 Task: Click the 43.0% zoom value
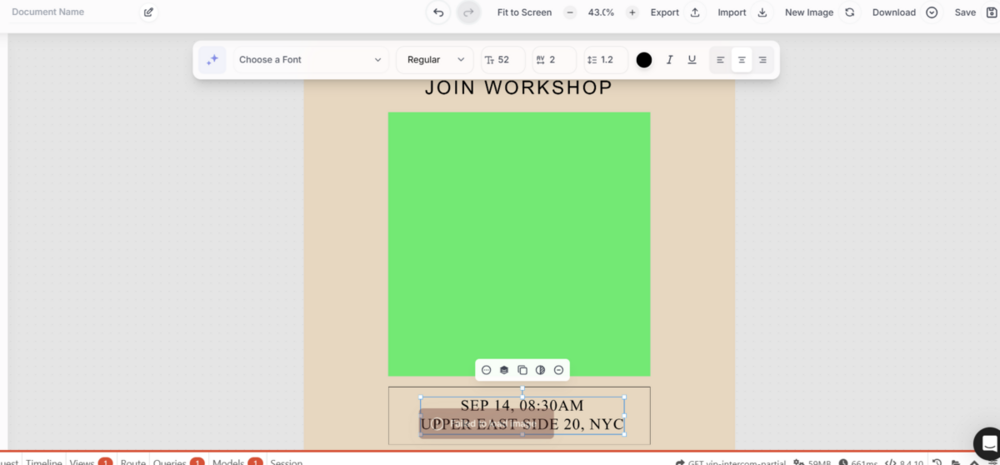pyautogui.click(x=601, y=12)
